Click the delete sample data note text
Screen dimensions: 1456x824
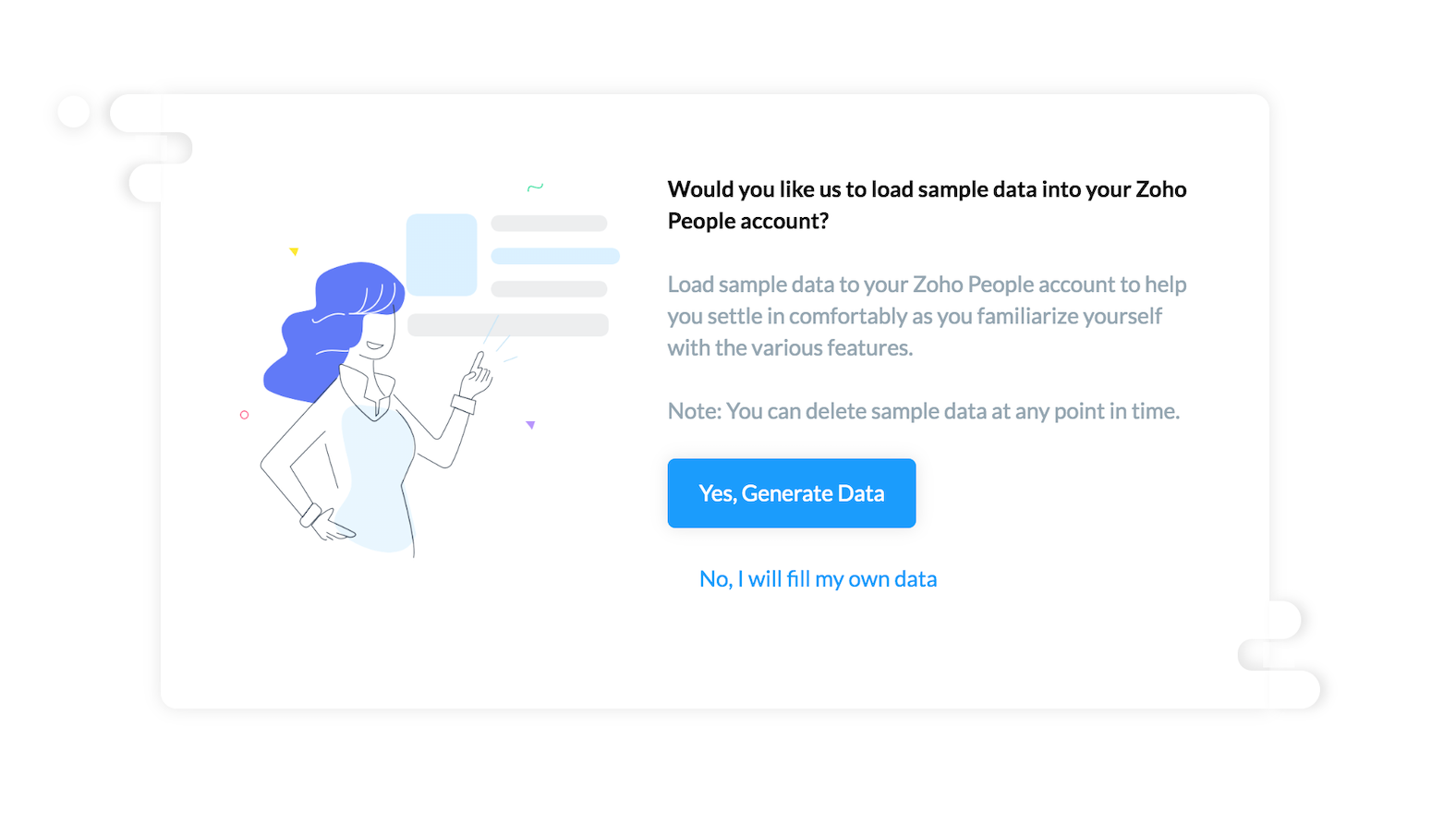tap(924, 411)
